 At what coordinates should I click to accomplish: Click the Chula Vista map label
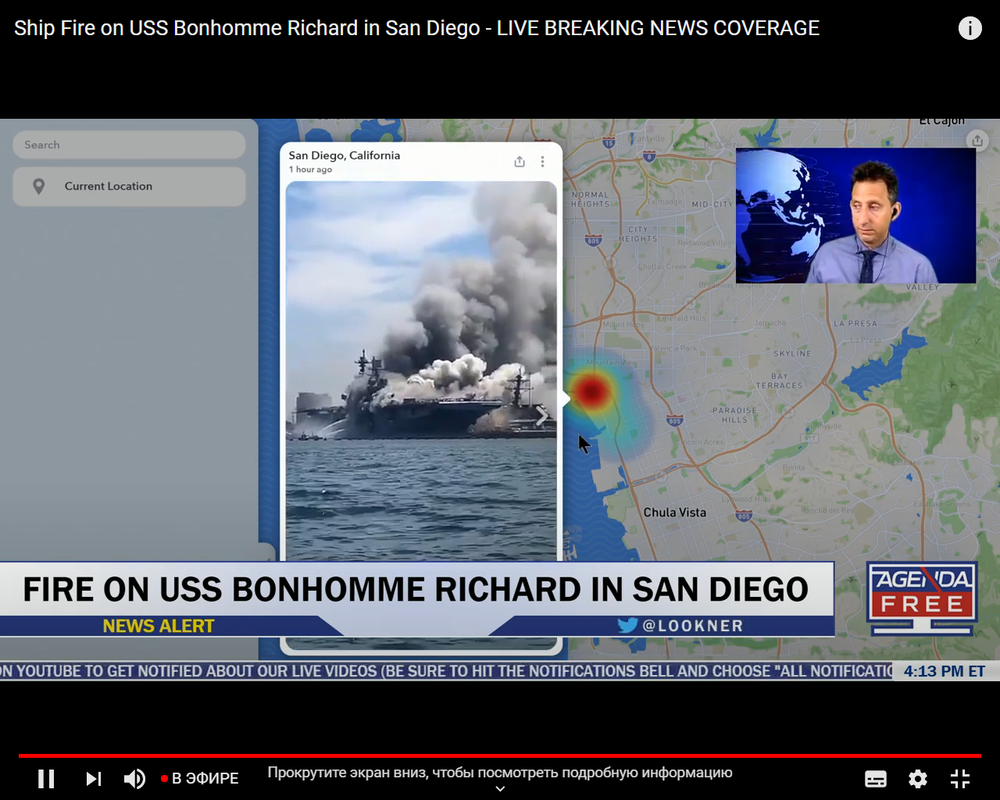point(675,512)
